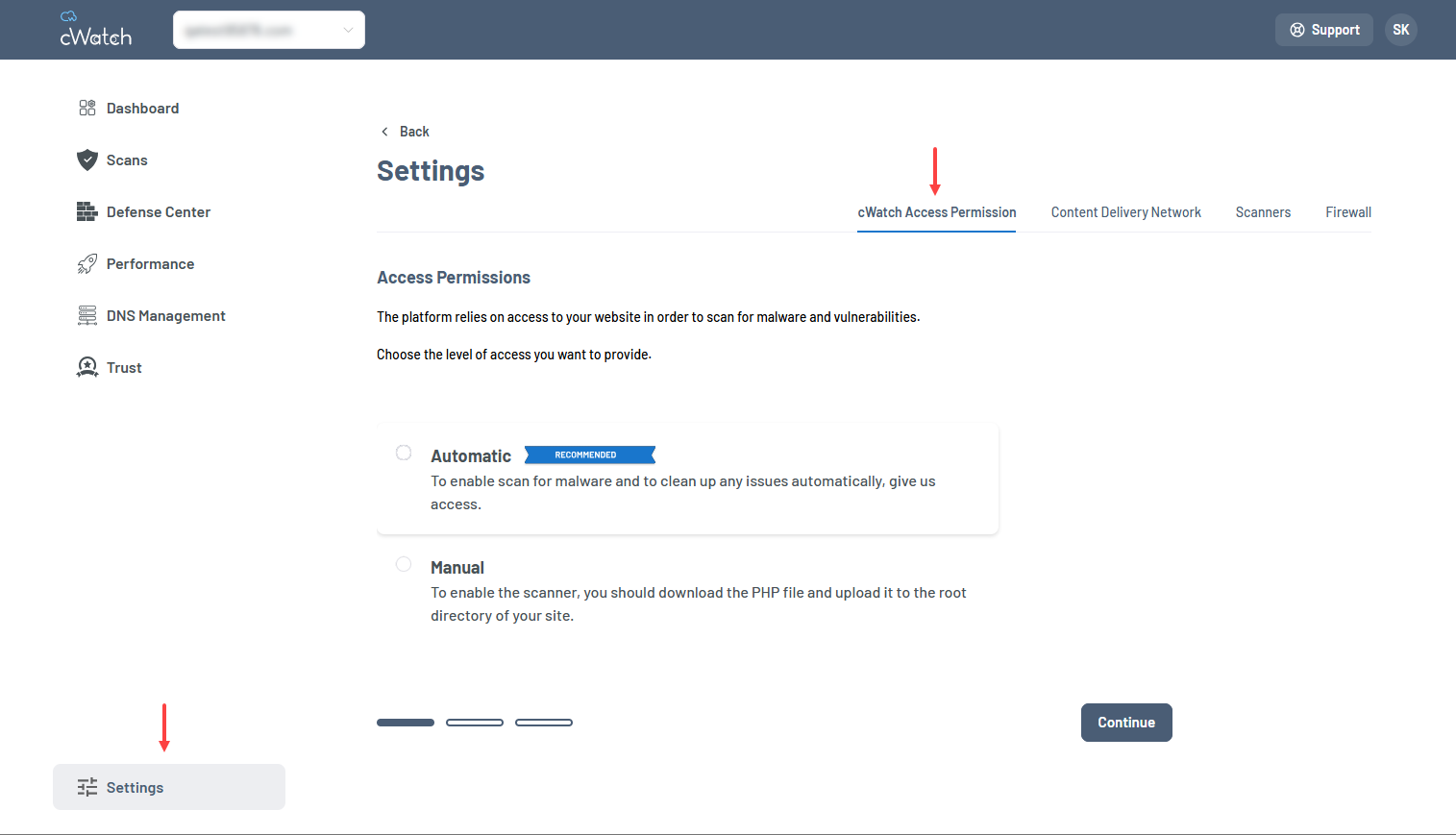Open the website domain dropdown

269,30
